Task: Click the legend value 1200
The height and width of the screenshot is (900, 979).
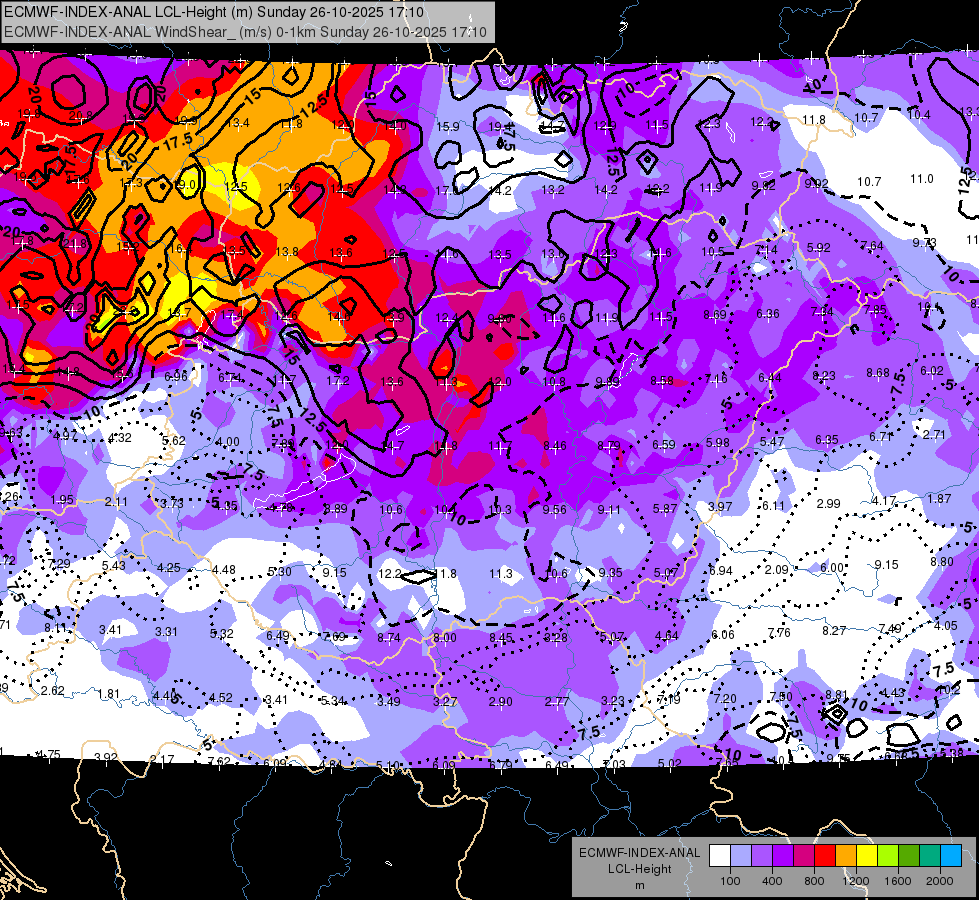Action: [855, 881]
